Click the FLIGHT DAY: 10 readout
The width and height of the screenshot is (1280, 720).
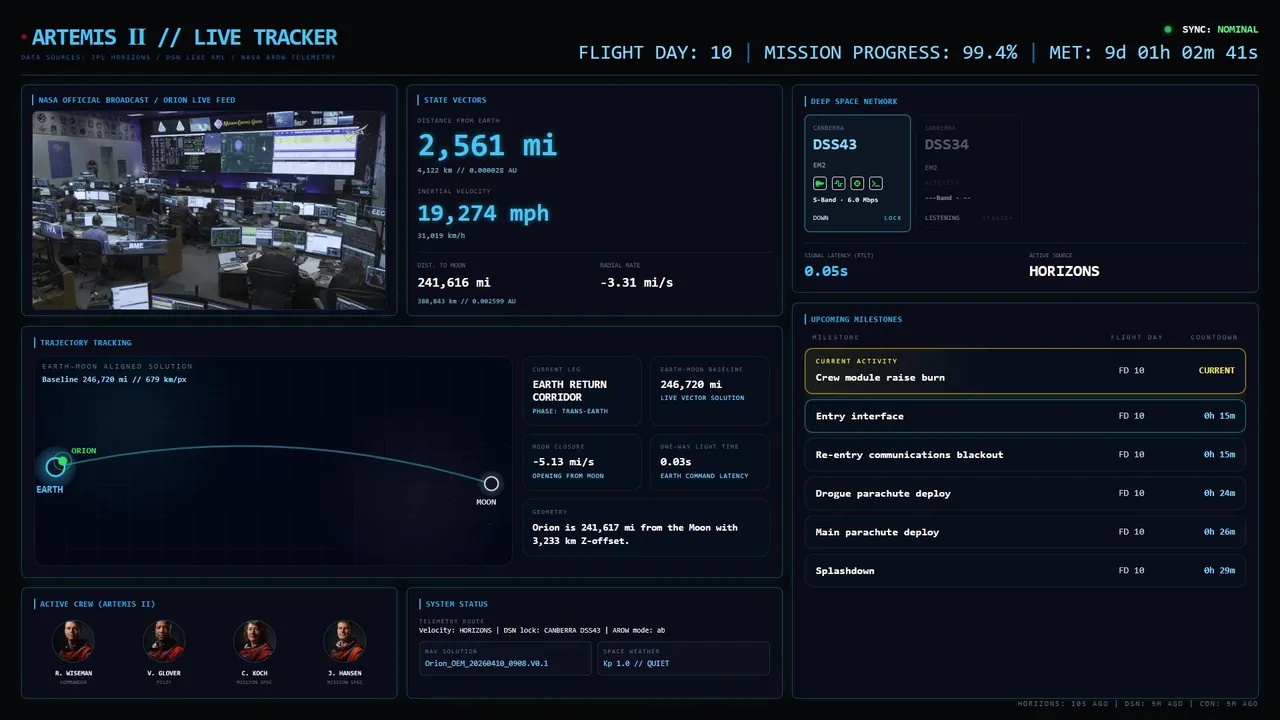click(x=655, y=52)
